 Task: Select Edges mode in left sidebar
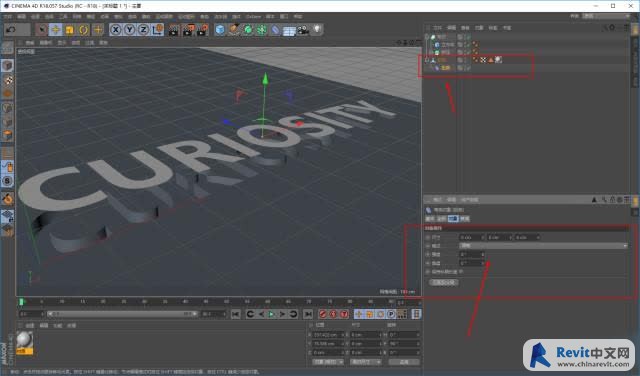pyautogui.click(x=7, y=122)
